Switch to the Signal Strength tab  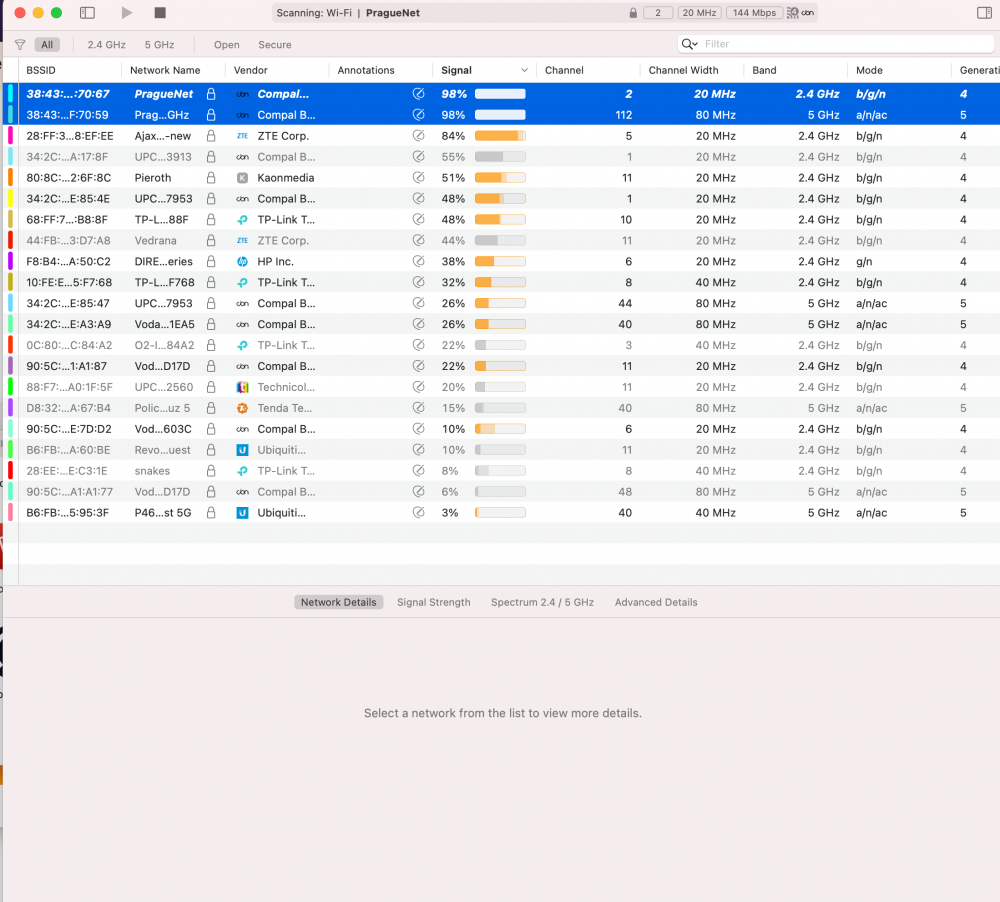pos(433,602)
